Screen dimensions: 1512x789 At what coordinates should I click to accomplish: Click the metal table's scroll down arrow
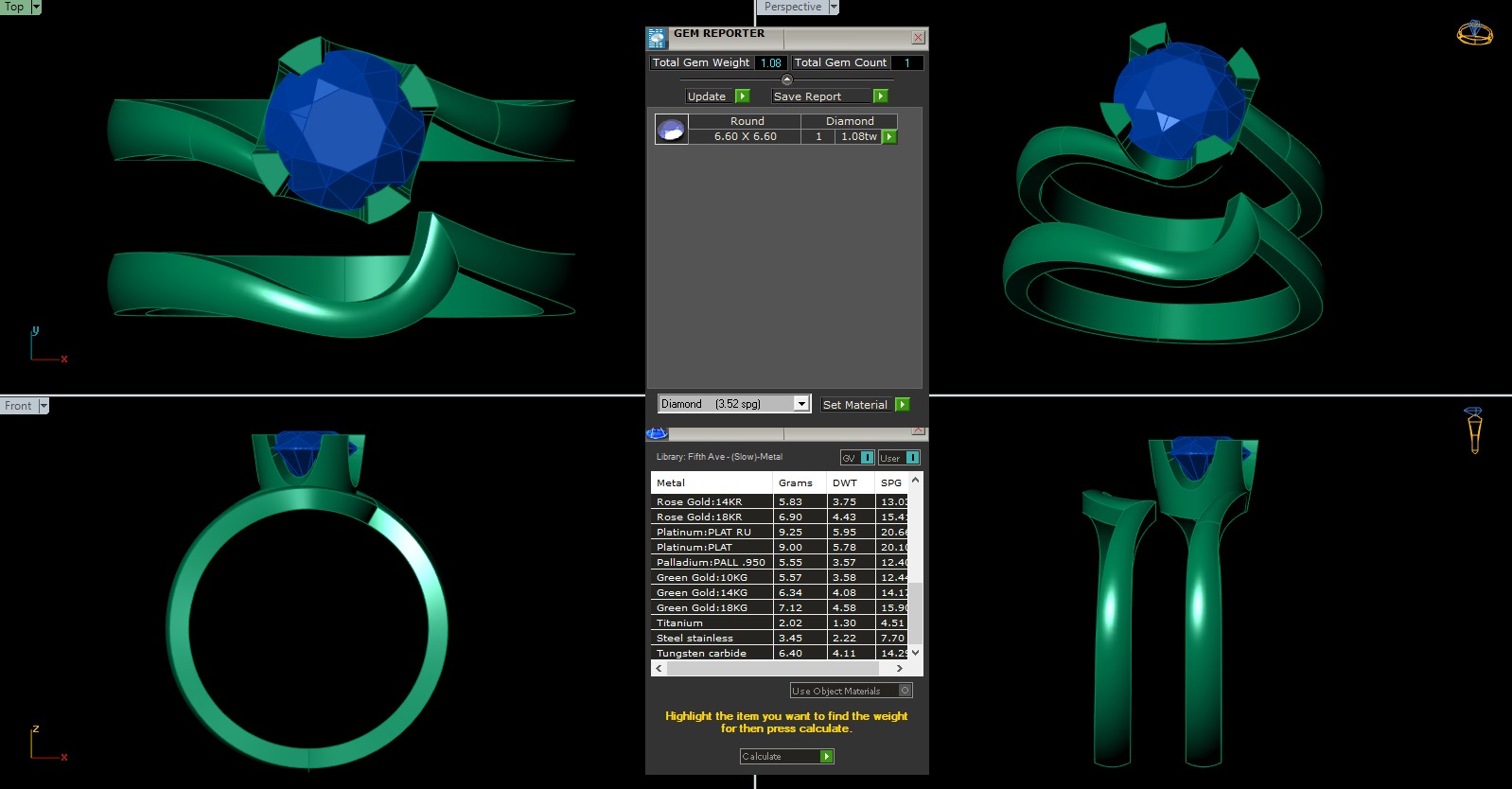click(x=915, y=653)
